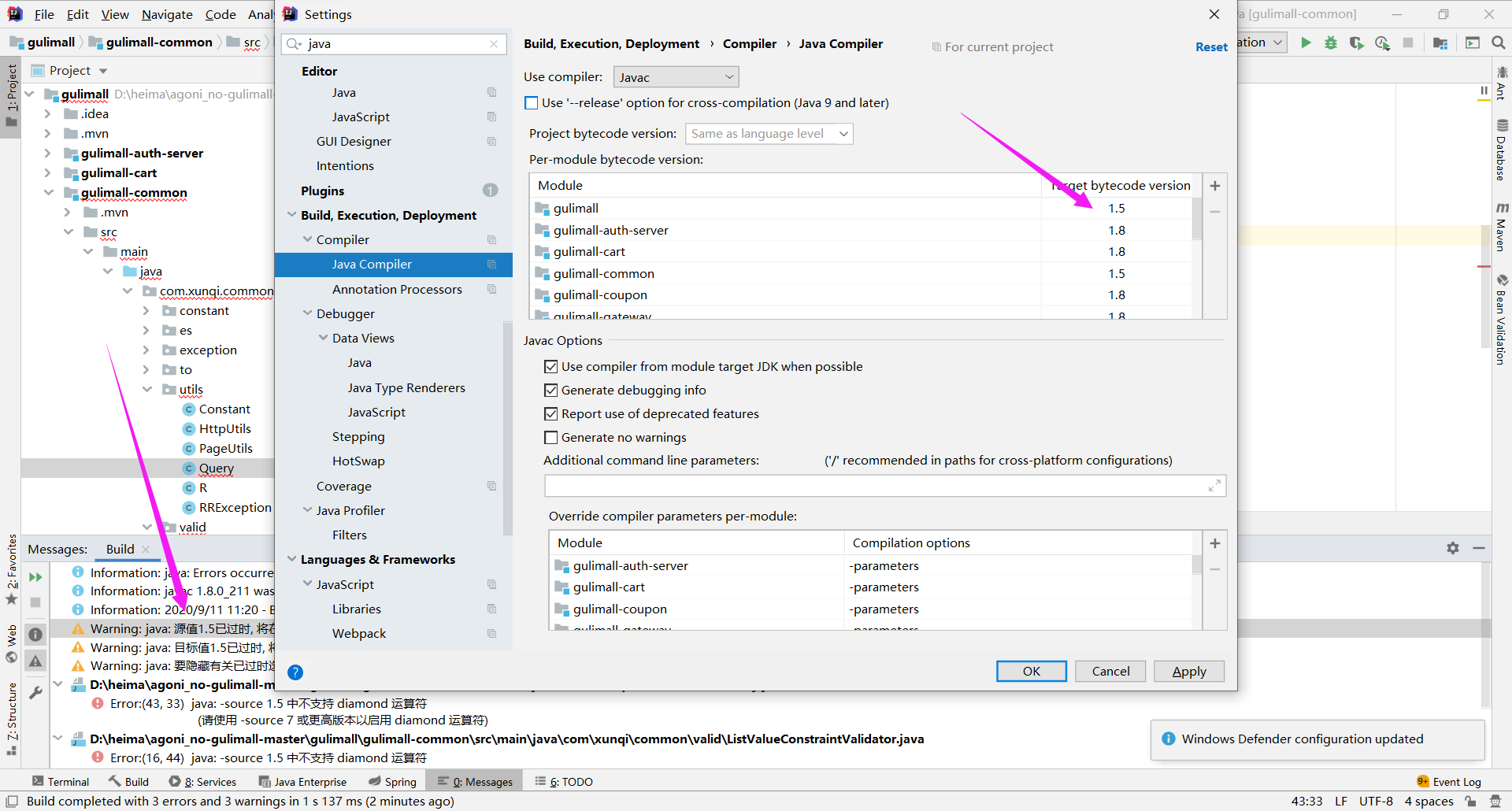Uncheck Report use of deprecated features

[x=551, y=414]
